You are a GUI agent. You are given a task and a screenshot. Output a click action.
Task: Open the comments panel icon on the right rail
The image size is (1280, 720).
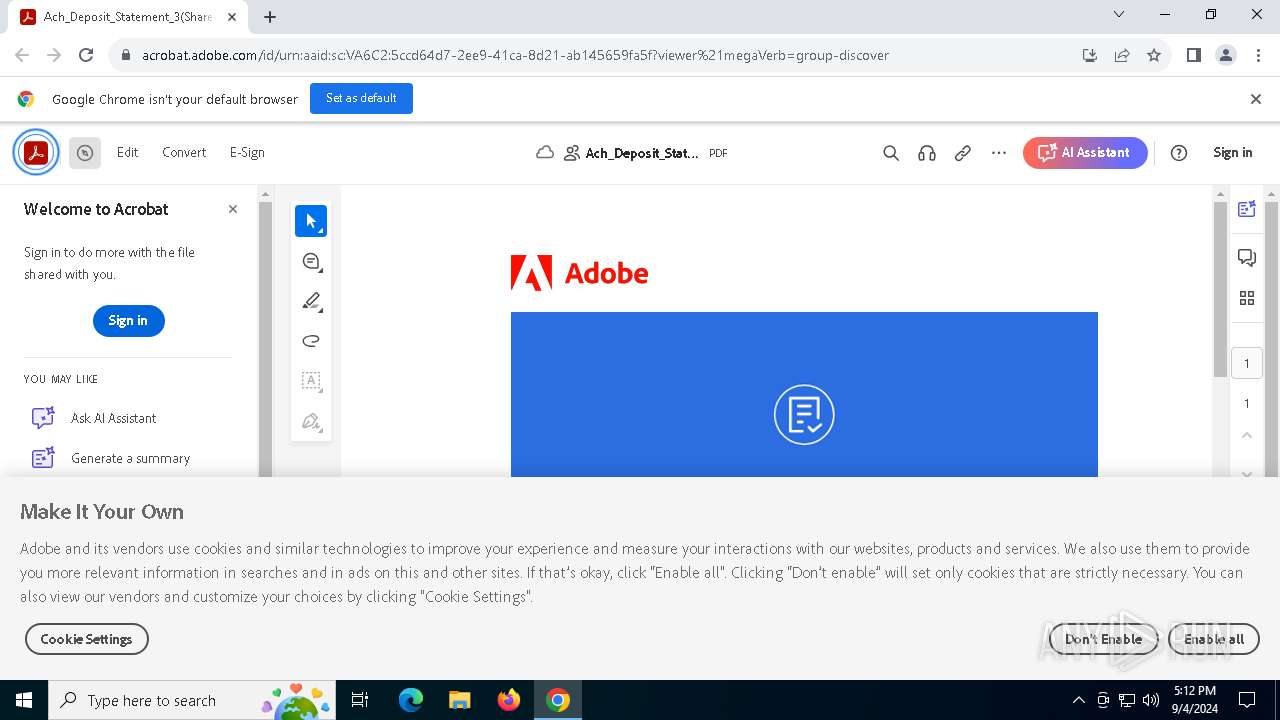[x=1247, y=258]
